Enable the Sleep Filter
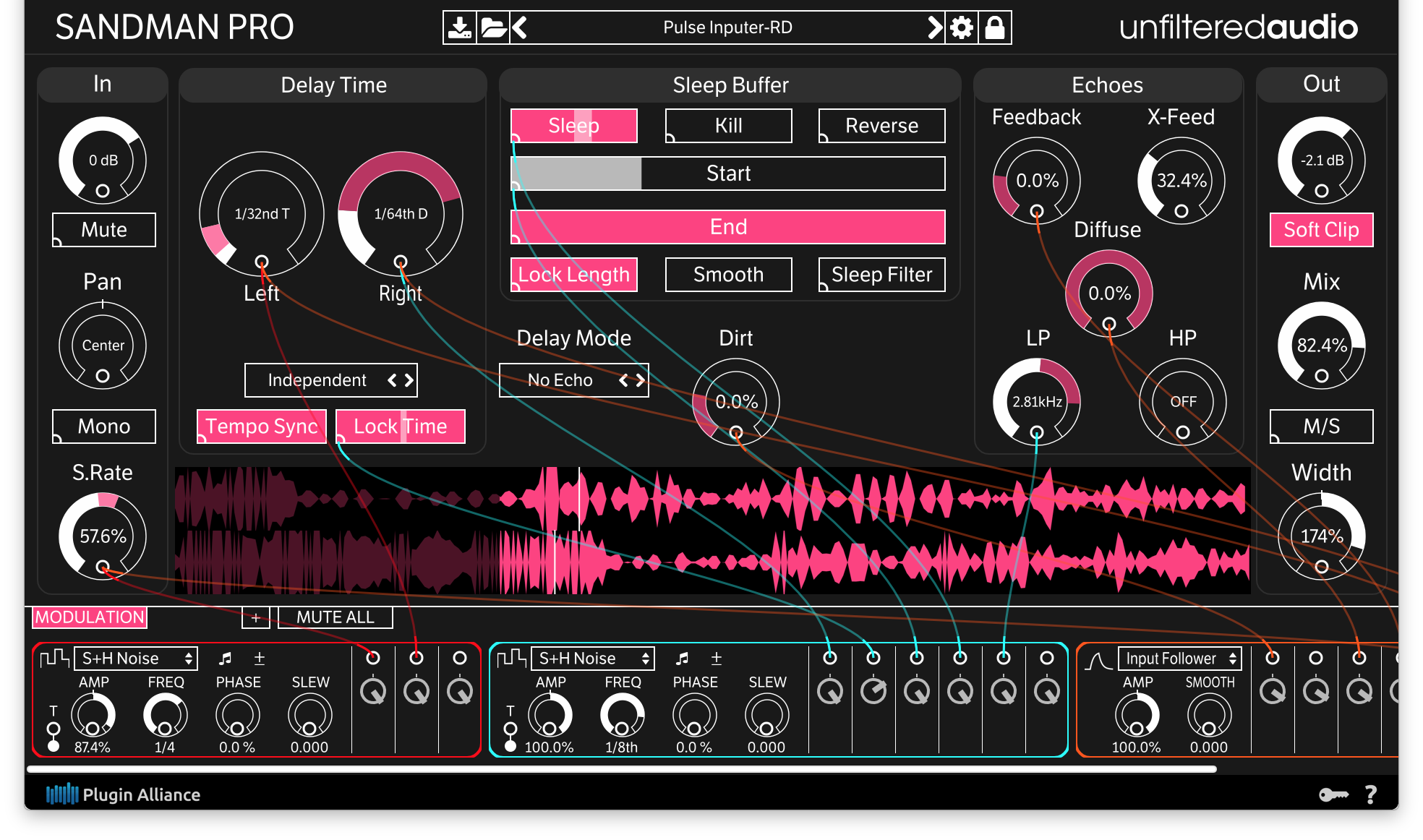Viewport: 1423px width, 840px height. coord(882,275)
